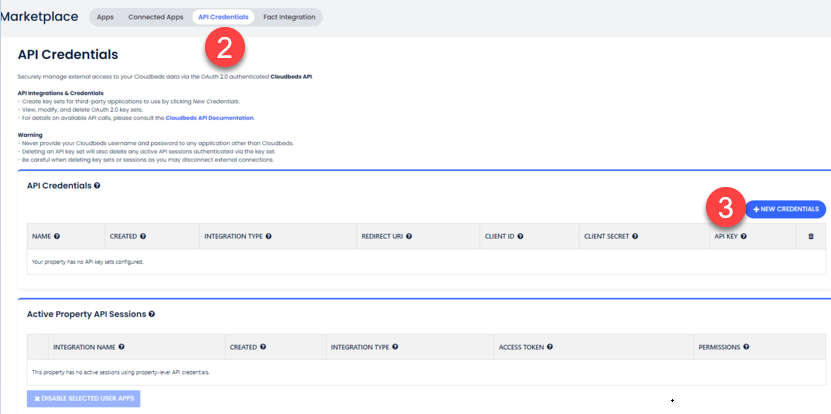Screen dimensions: 831x414
Task: Click the REDIRECT URI help icon
Action: click(x=409, y=236)
